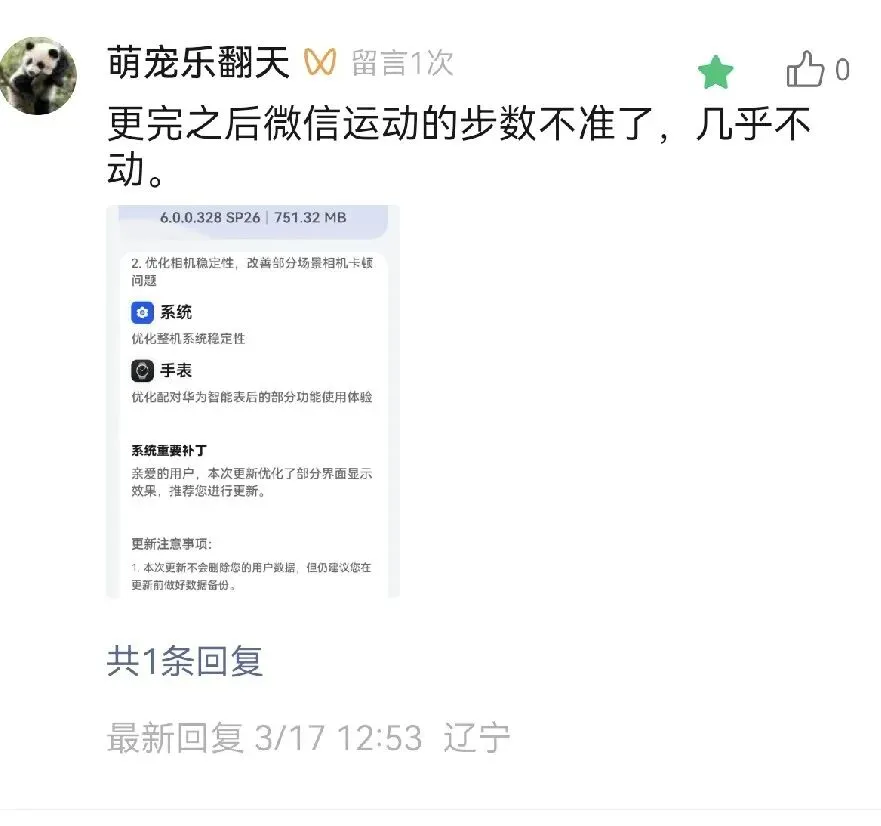Click the 6.0.0.328 SP26 version header
Viewport: 881px width, 826px height.
tap(210, 217)
